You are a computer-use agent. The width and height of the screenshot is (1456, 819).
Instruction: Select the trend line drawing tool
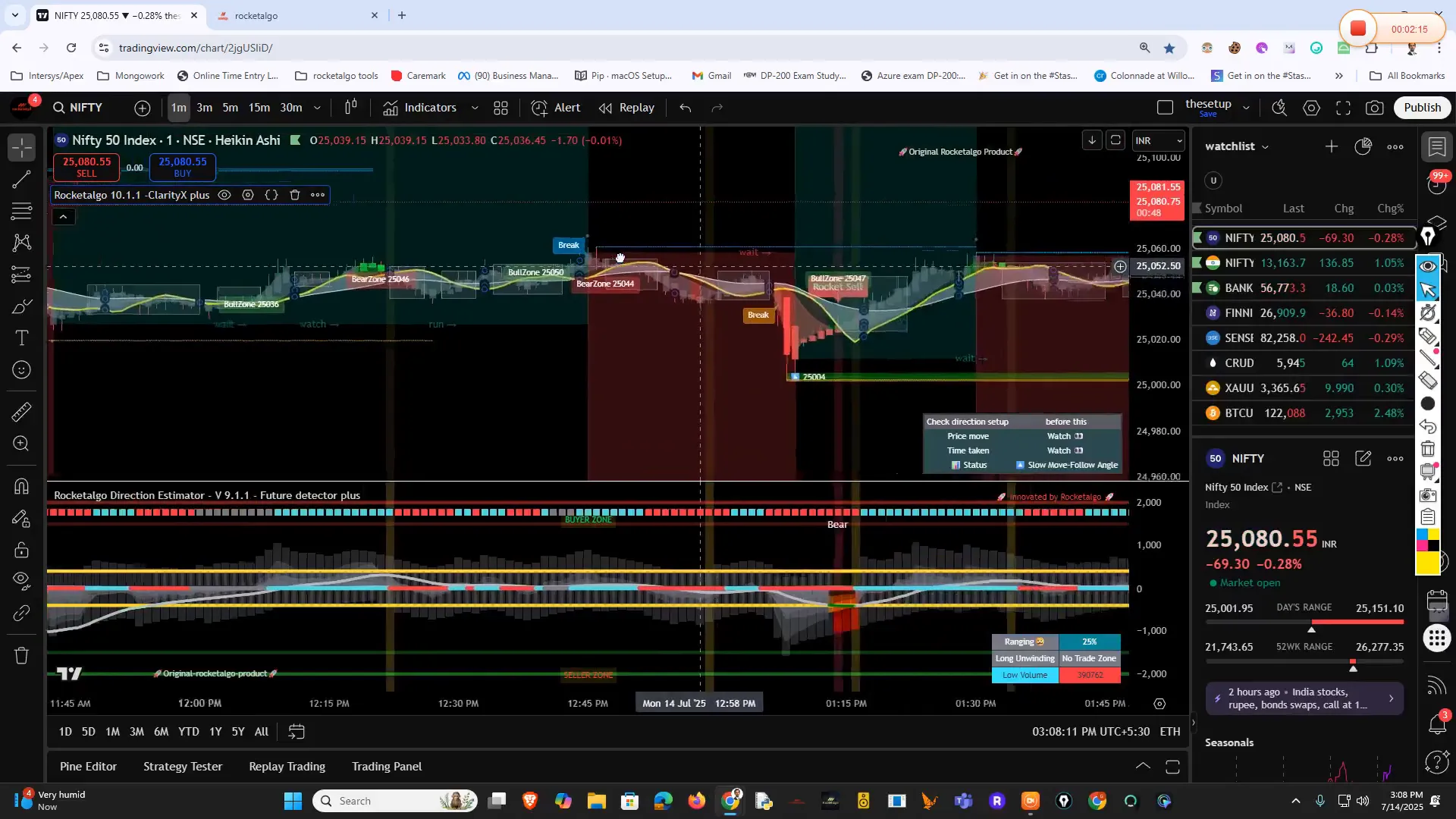point(22,180)
